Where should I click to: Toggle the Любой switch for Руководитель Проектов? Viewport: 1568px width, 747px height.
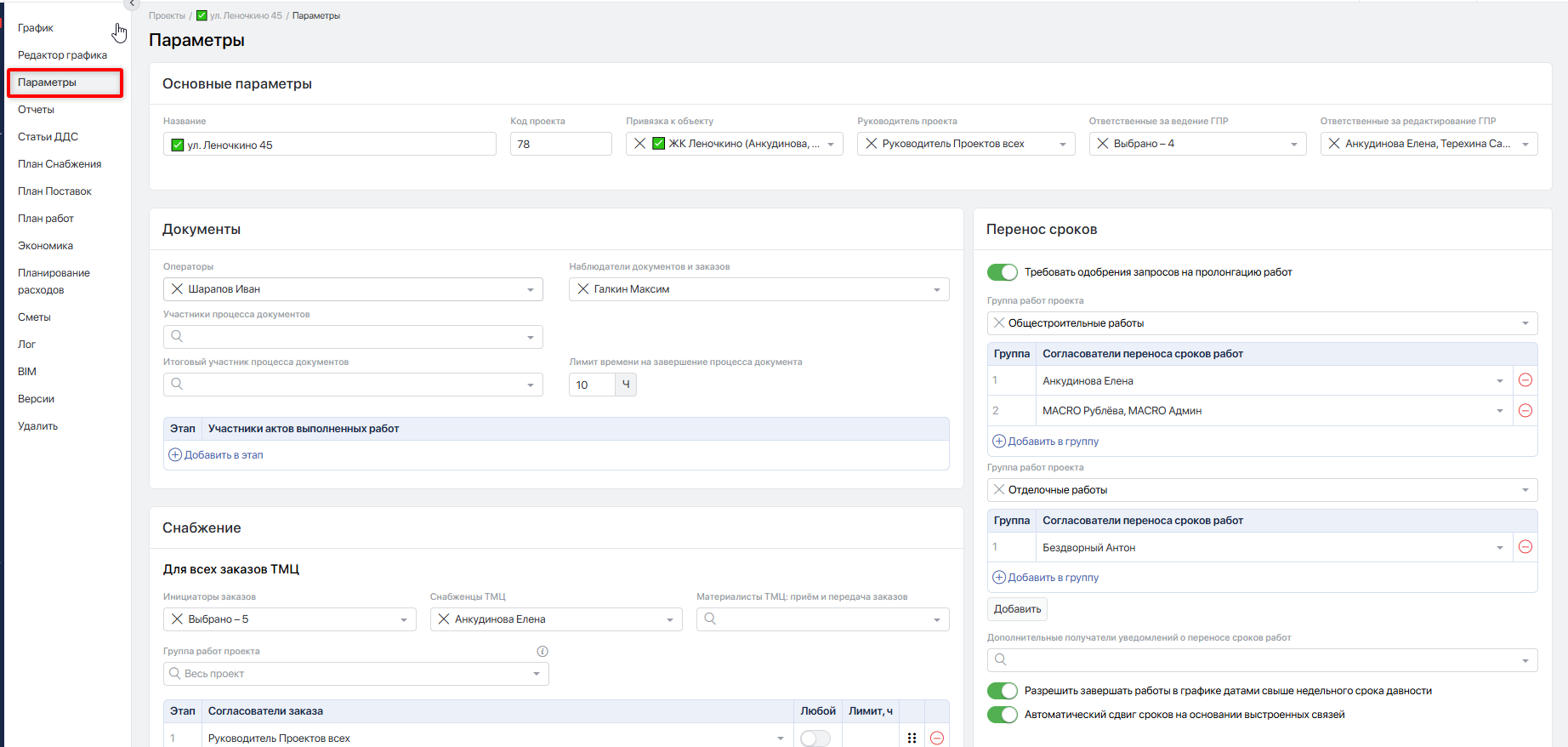tap(815, 738)
